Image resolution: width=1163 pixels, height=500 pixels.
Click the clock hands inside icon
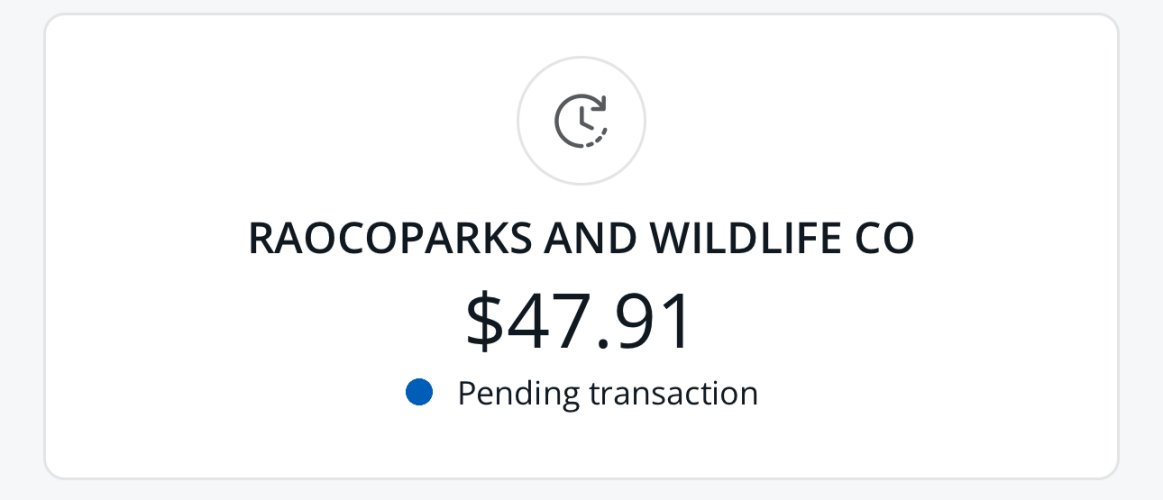click(586, 119)
